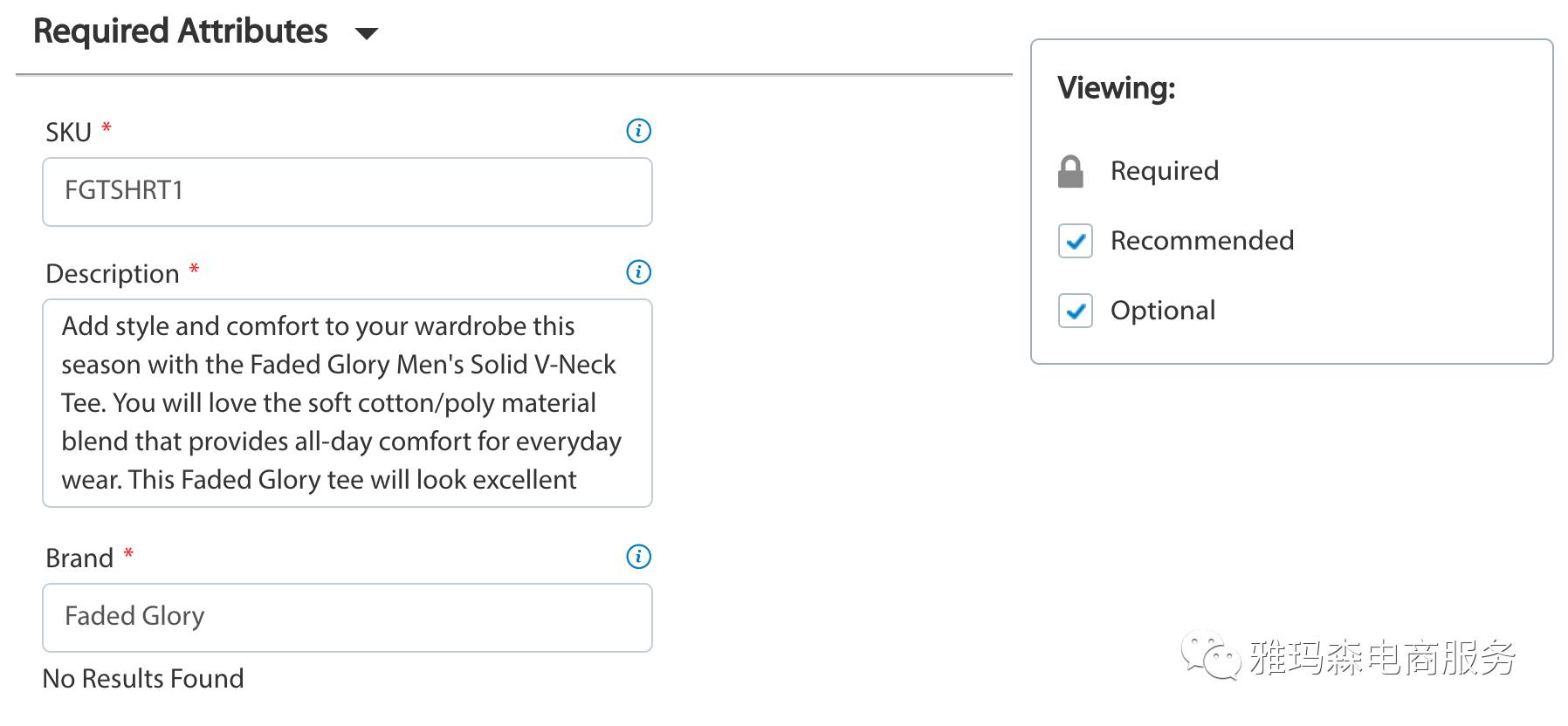Click the SKU field label
Screen dimensions: 1568x726
pyautogui.click(x=68, y=133)
